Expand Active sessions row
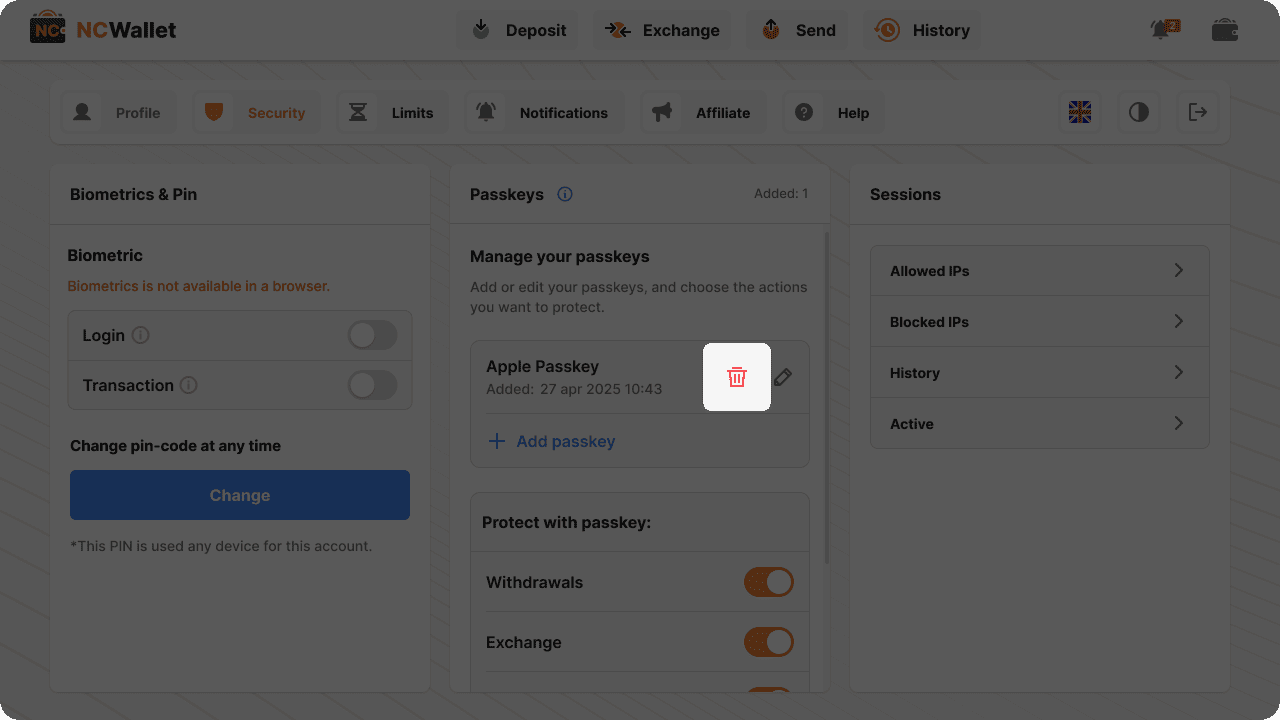Screen dimensions: 1280x720 point(1039,424)
